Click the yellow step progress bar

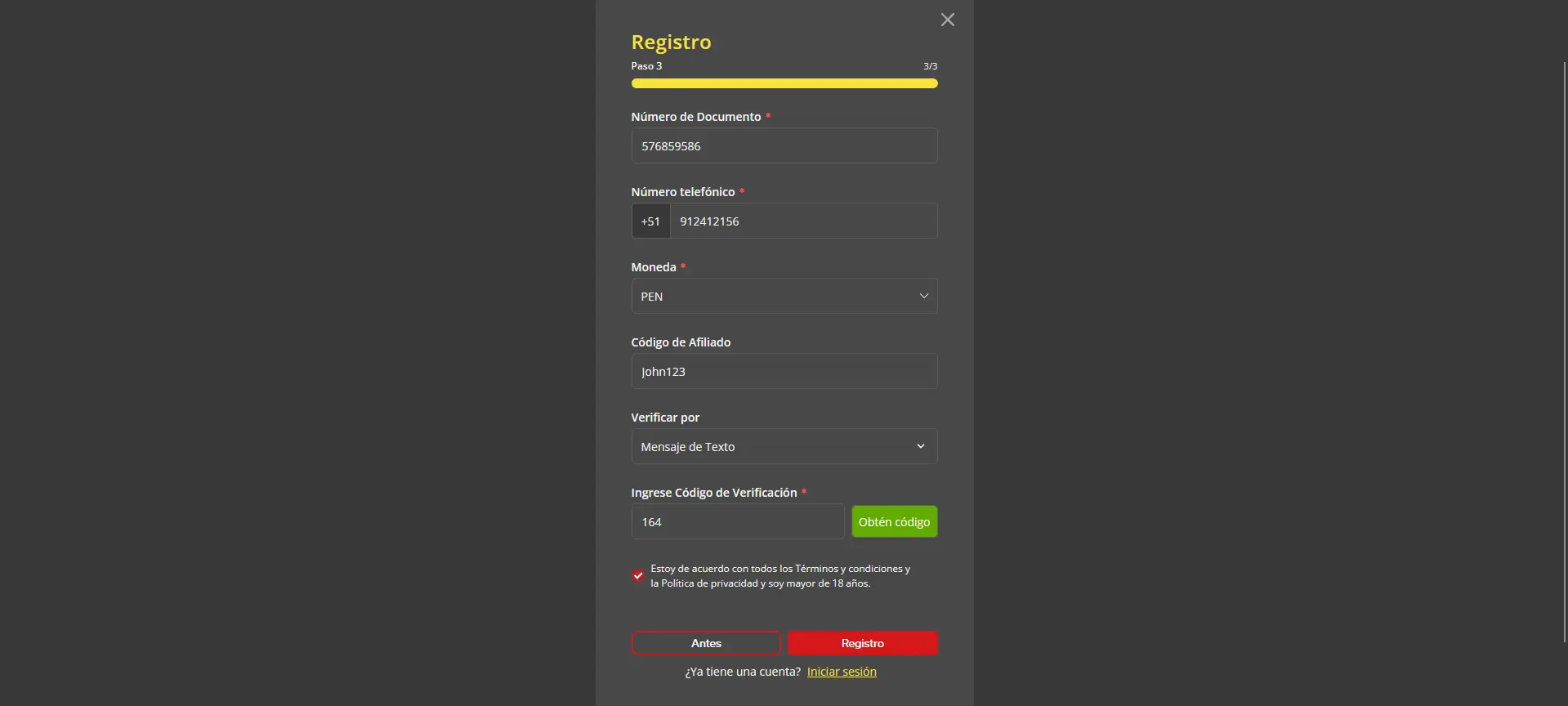click(x=784, y=83)
